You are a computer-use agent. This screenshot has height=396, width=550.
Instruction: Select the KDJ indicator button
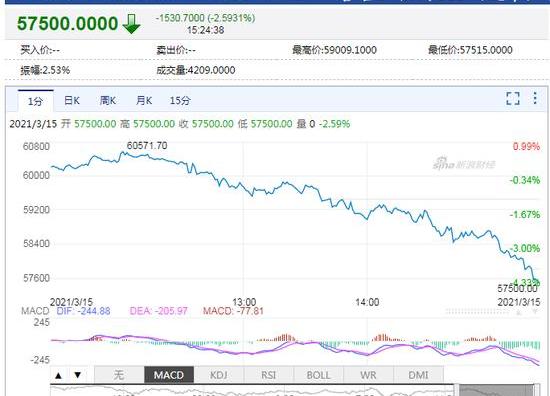[x=219, y=375]
